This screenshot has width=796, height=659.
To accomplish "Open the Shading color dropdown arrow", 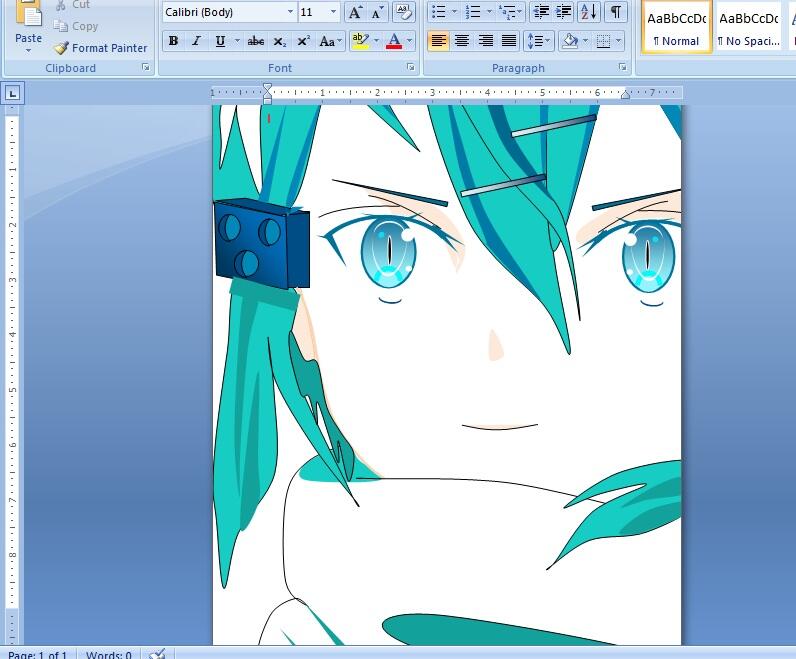I will [x=586, y=41].
